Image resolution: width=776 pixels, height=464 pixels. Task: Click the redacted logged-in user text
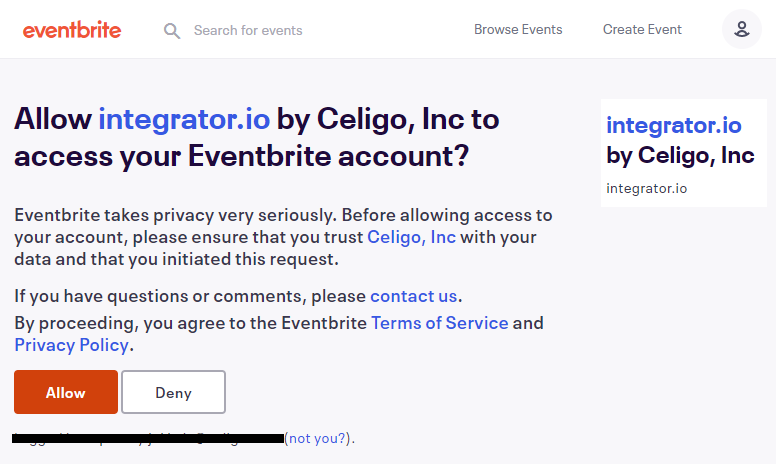pyautogui.click(x=148, y=438)
